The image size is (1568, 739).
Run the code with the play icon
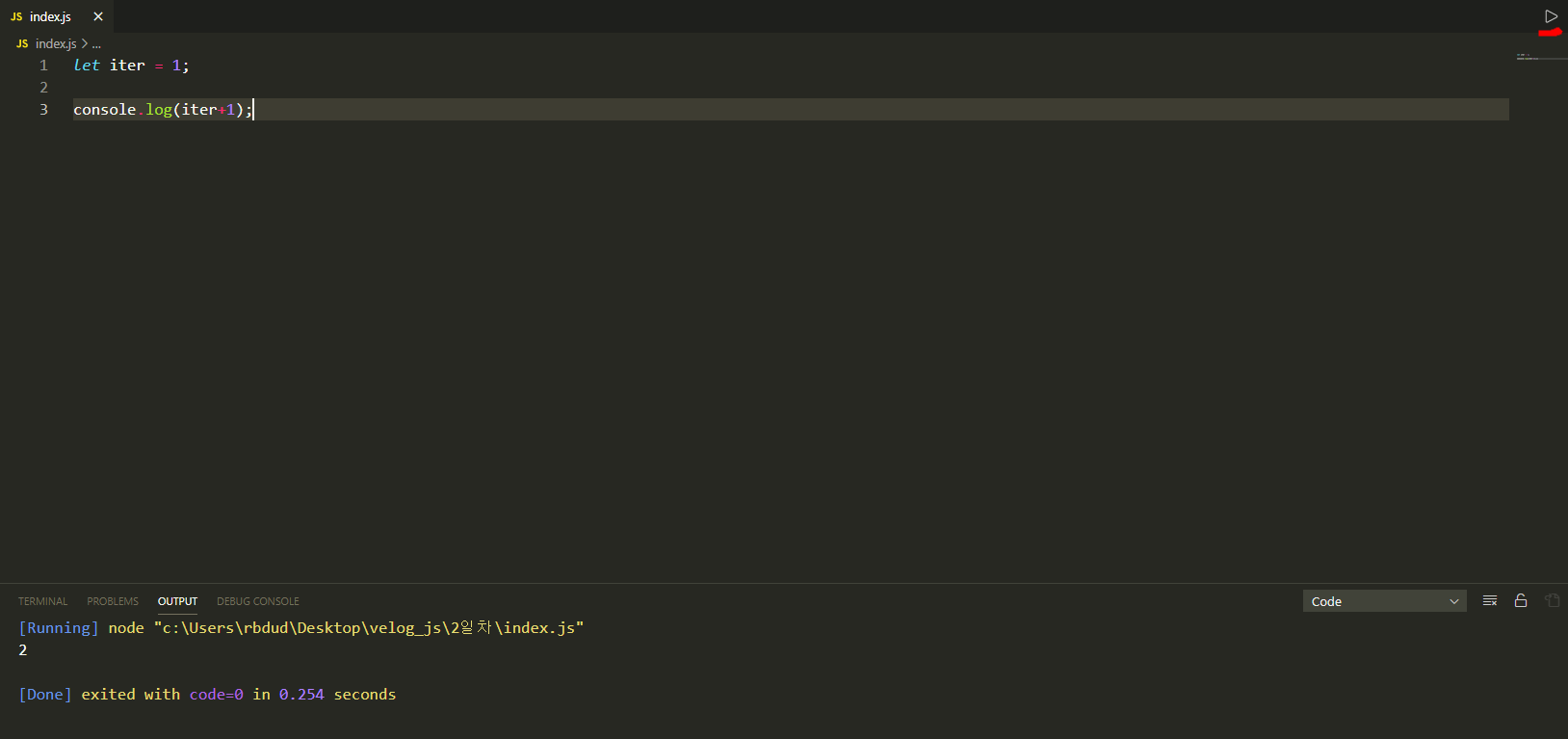click(x=1551, y=16)
